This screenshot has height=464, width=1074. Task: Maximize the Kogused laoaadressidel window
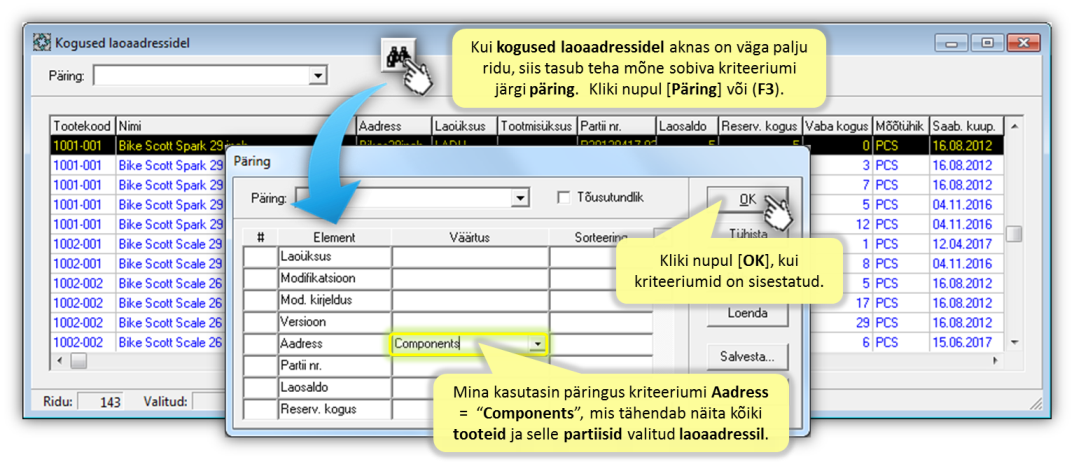pyautogui.click(x=987, y=42)
